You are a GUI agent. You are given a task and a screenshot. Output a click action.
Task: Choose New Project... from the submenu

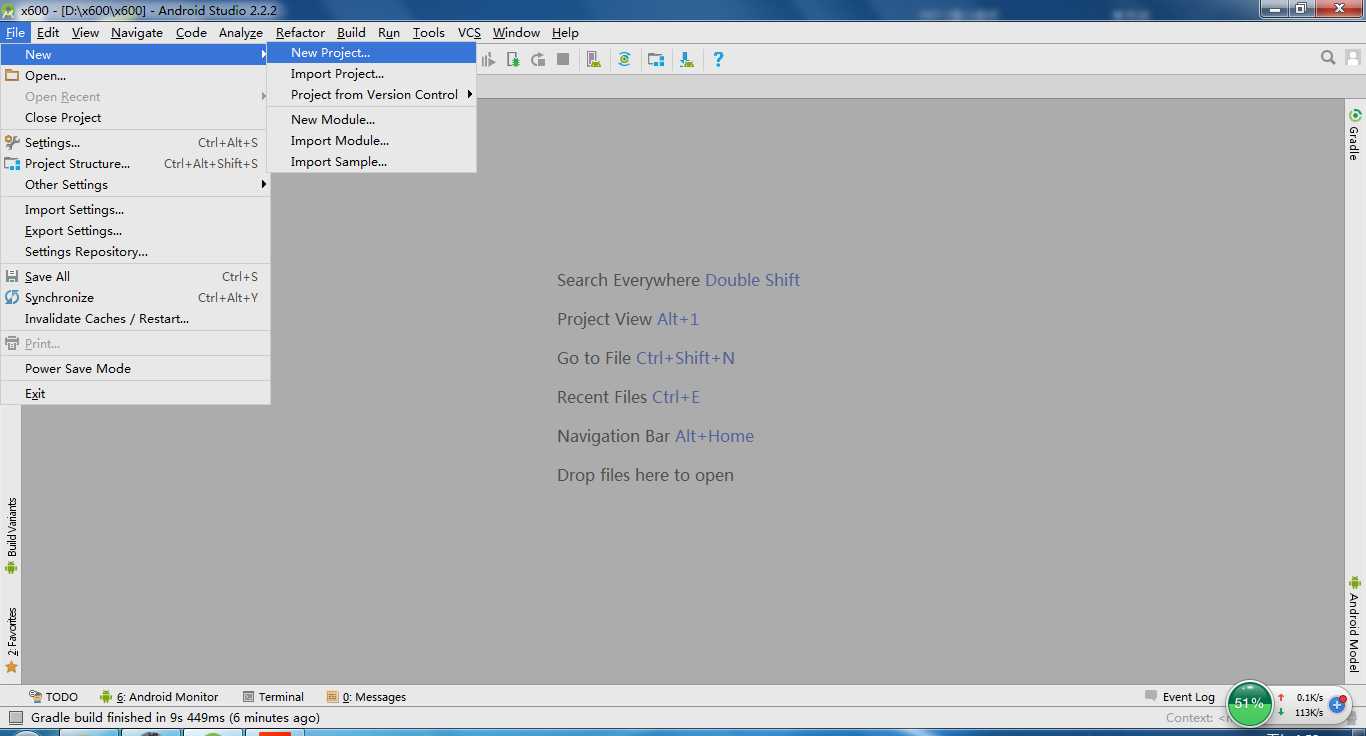coord(372,53)
